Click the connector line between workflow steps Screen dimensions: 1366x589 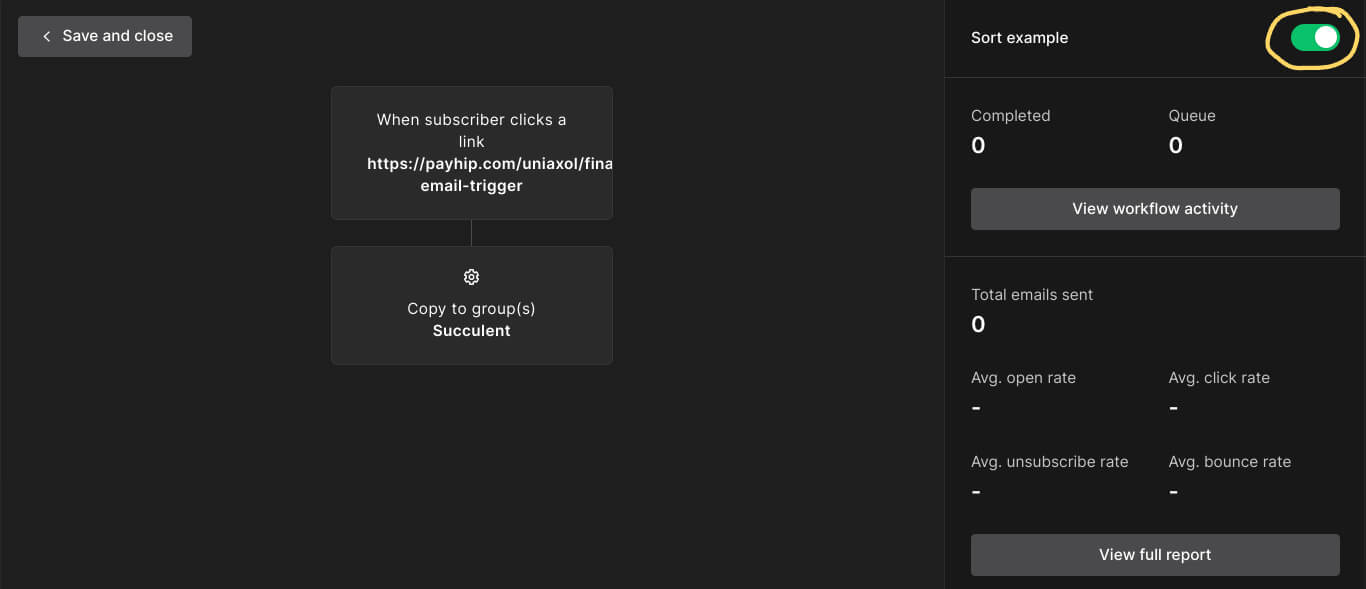click(x=471, y=233)
